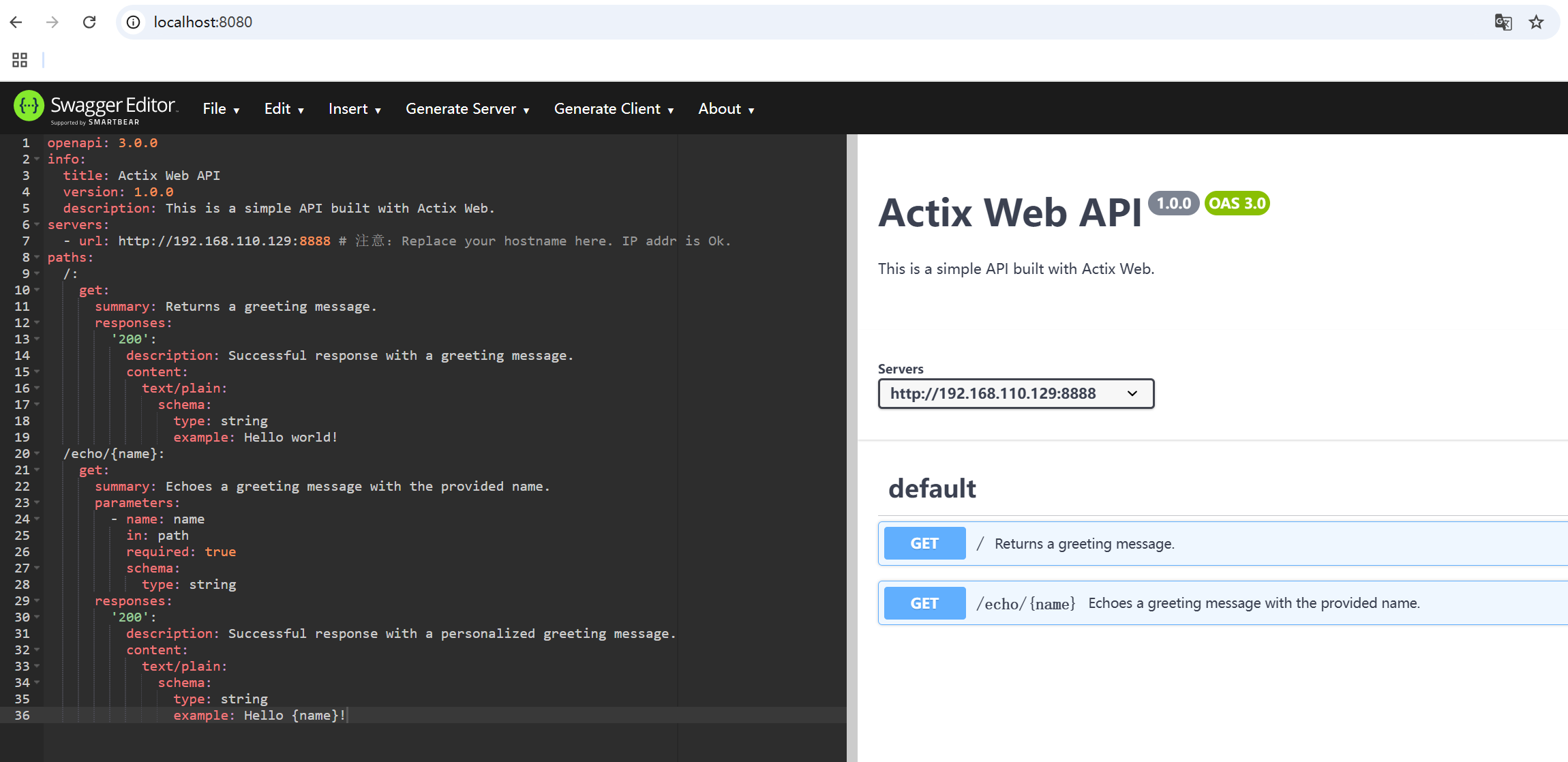Collapse the paths section fold arrow at line 8
The height and width of the screenshot is (762, 1568).
(37, 258)
